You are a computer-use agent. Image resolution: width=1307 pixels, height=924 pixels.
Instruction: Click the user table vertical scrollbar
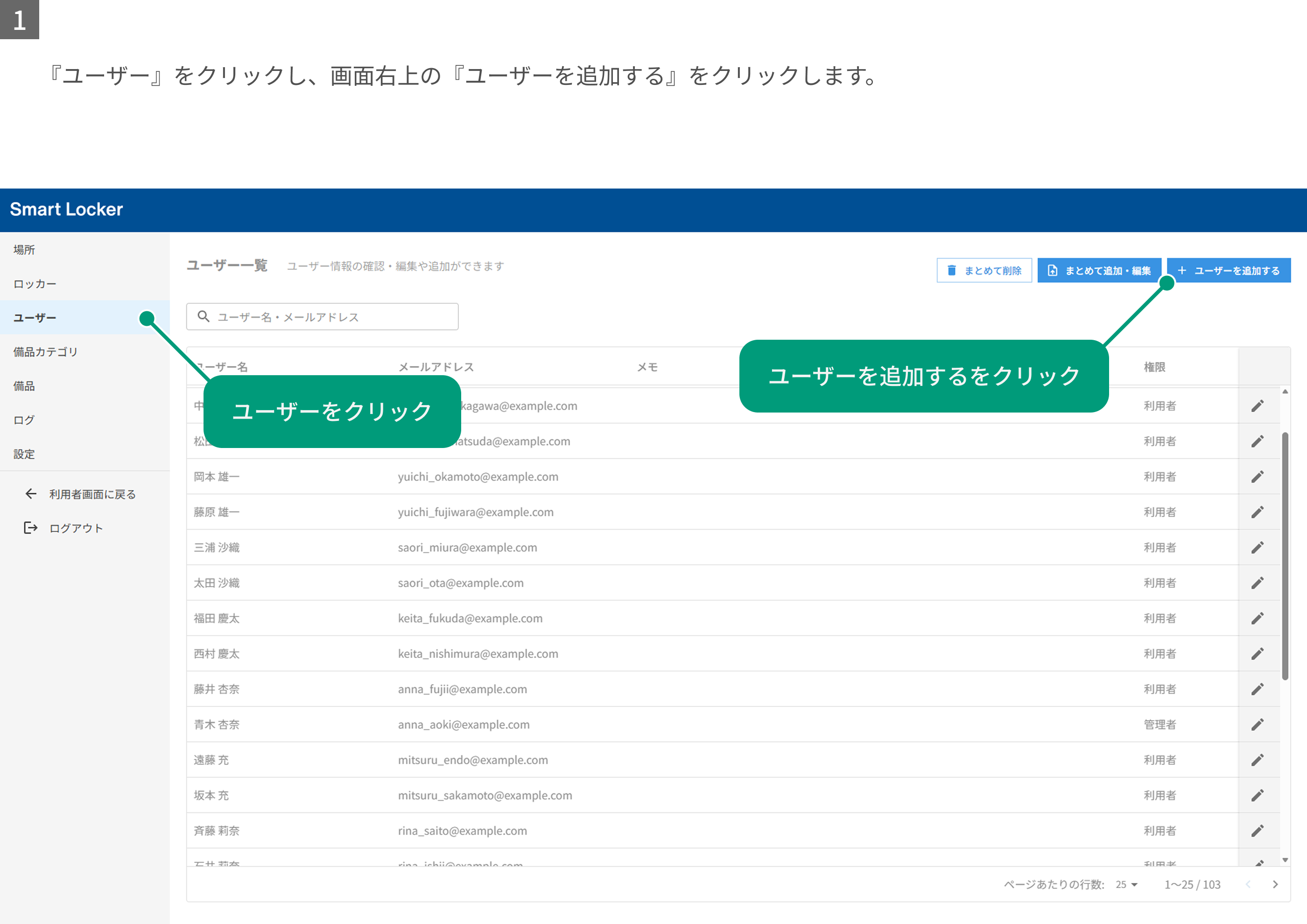click(1285, 556)
